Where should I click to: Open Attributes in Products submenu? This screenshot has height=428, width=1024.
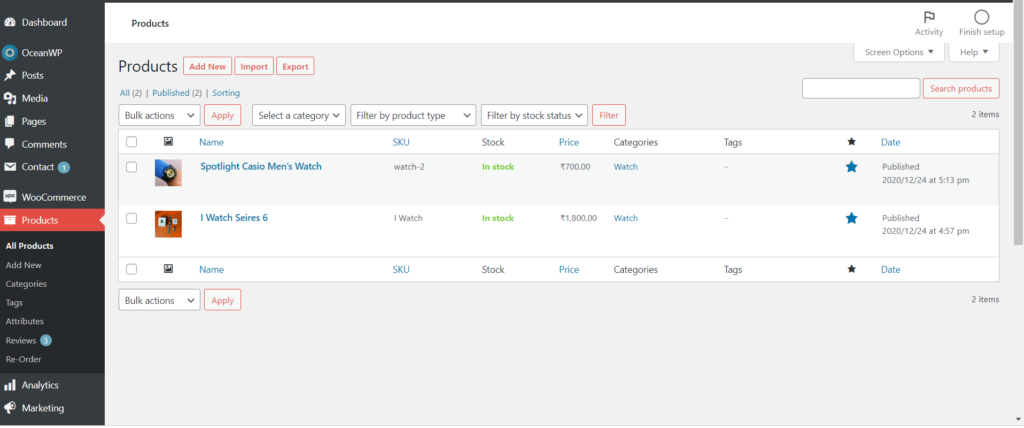(x=25, y=321)
